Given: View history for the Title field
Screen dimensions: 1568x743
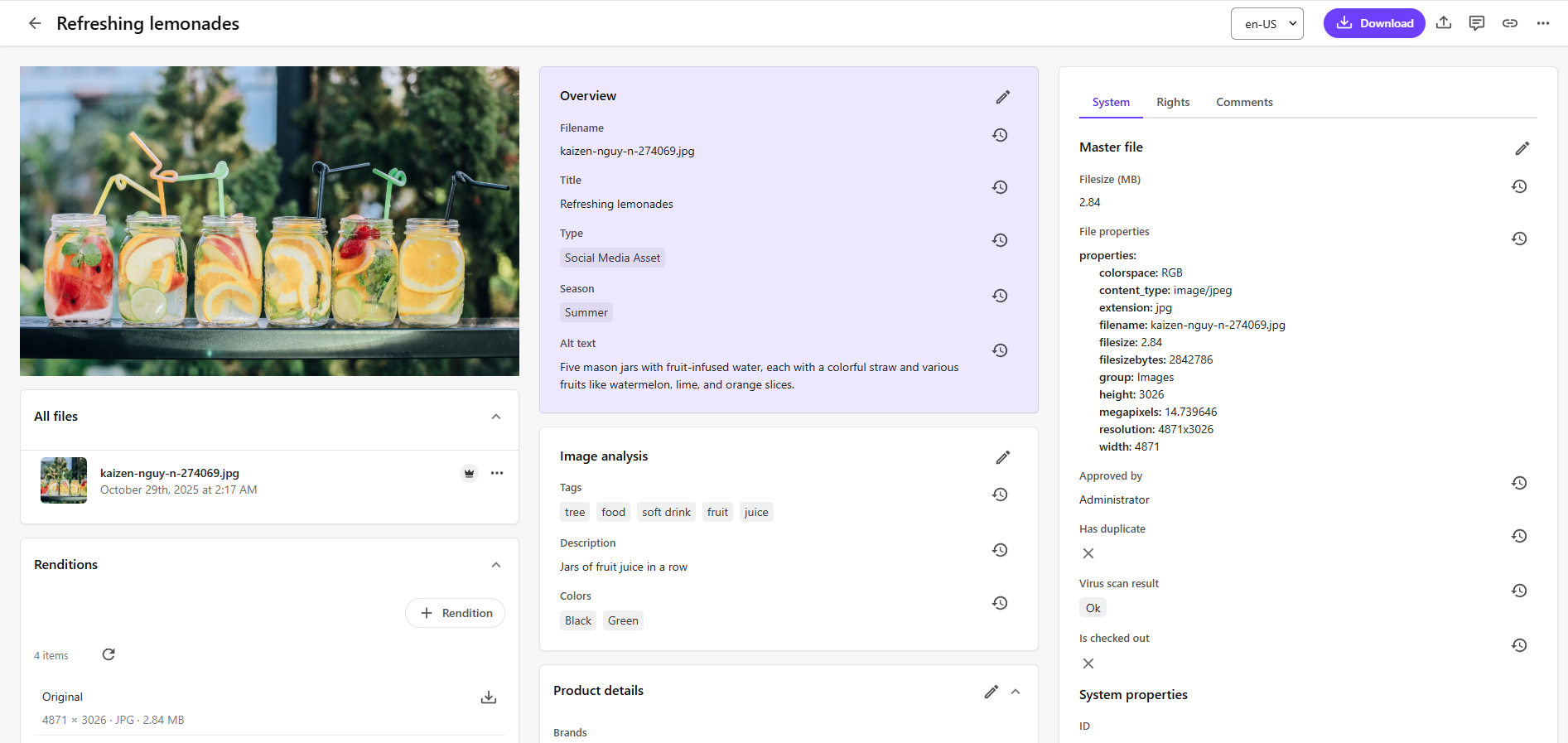Looking at the screenshot, I should point(1000,187).
